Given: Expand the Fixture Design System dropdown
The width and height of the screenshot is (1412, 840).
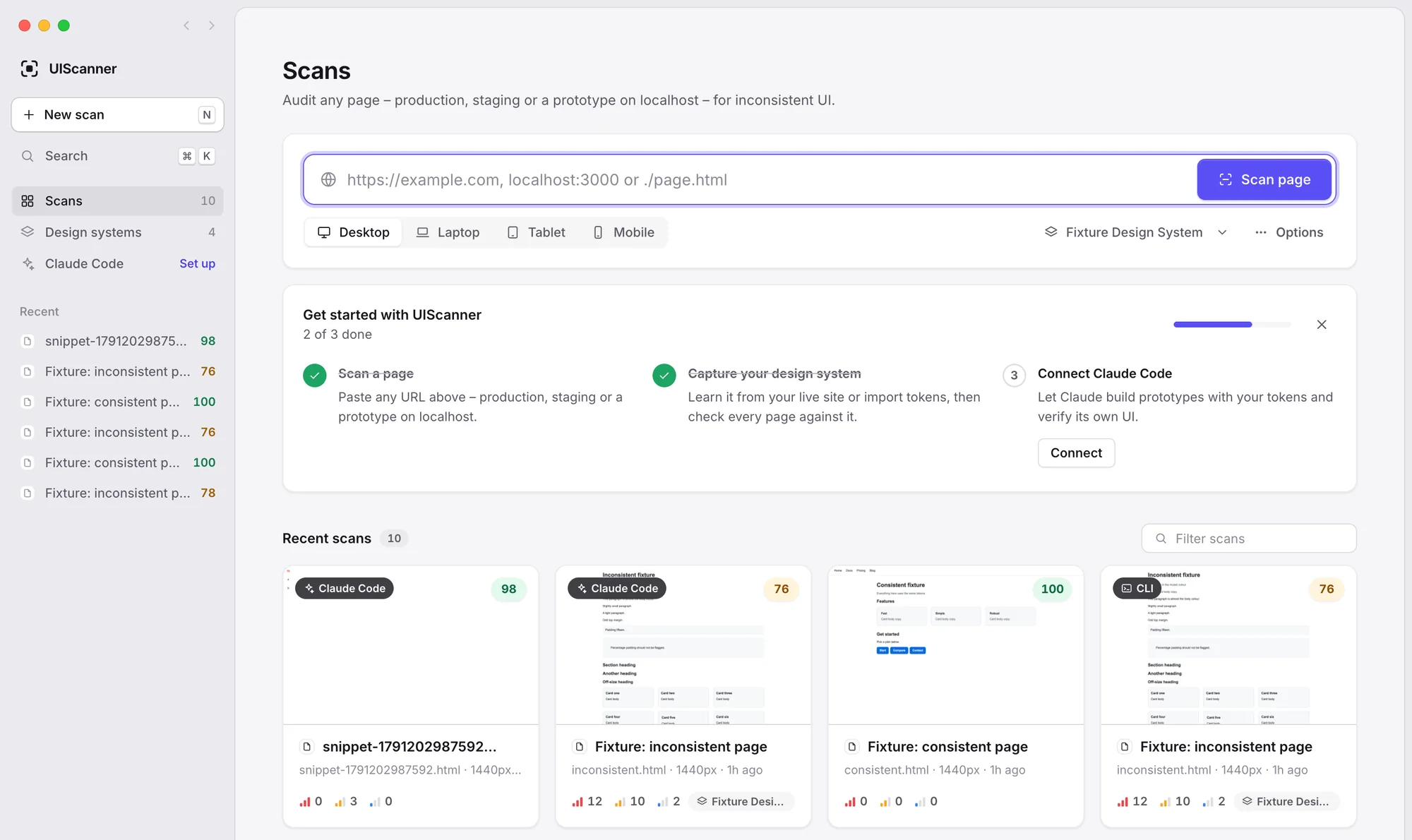Looking at the screenshot, I should click(1136, 232).
